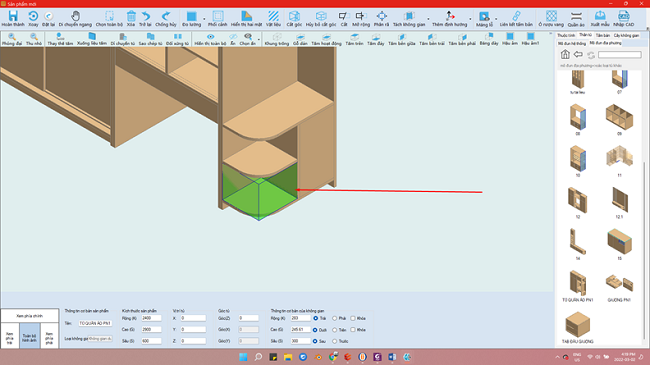Open the Cây không gian tab
650x365 pixels.
[626, 36]
